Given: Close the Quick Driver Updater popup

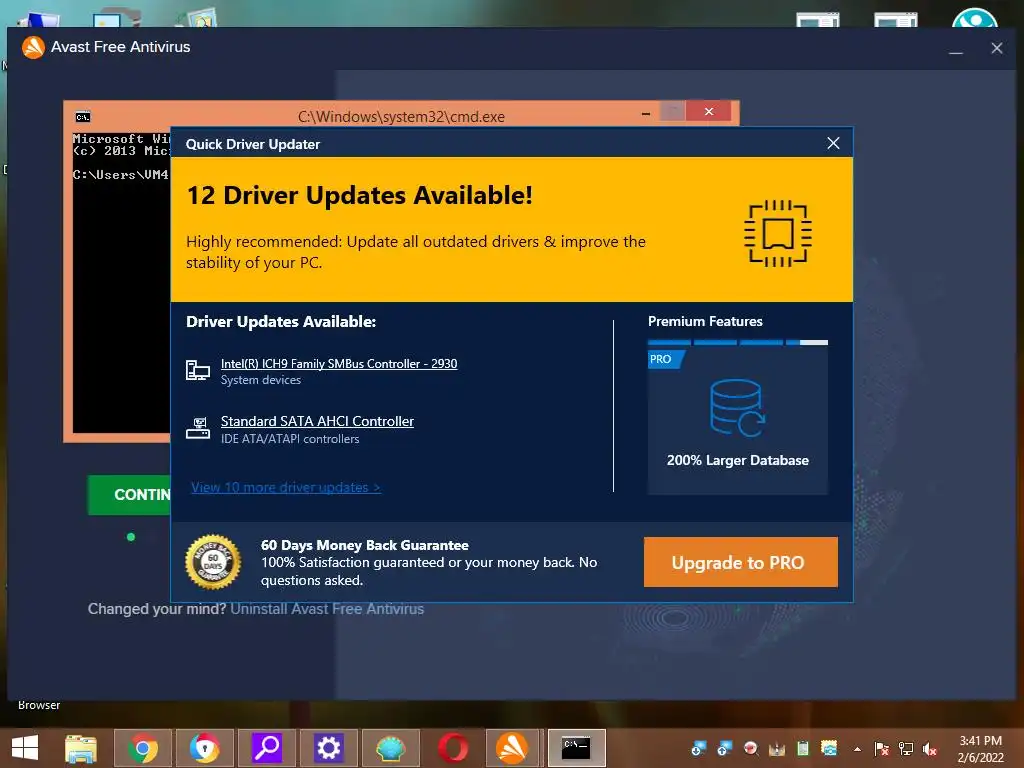Looking at the screenshot, I should click(833, 143).
